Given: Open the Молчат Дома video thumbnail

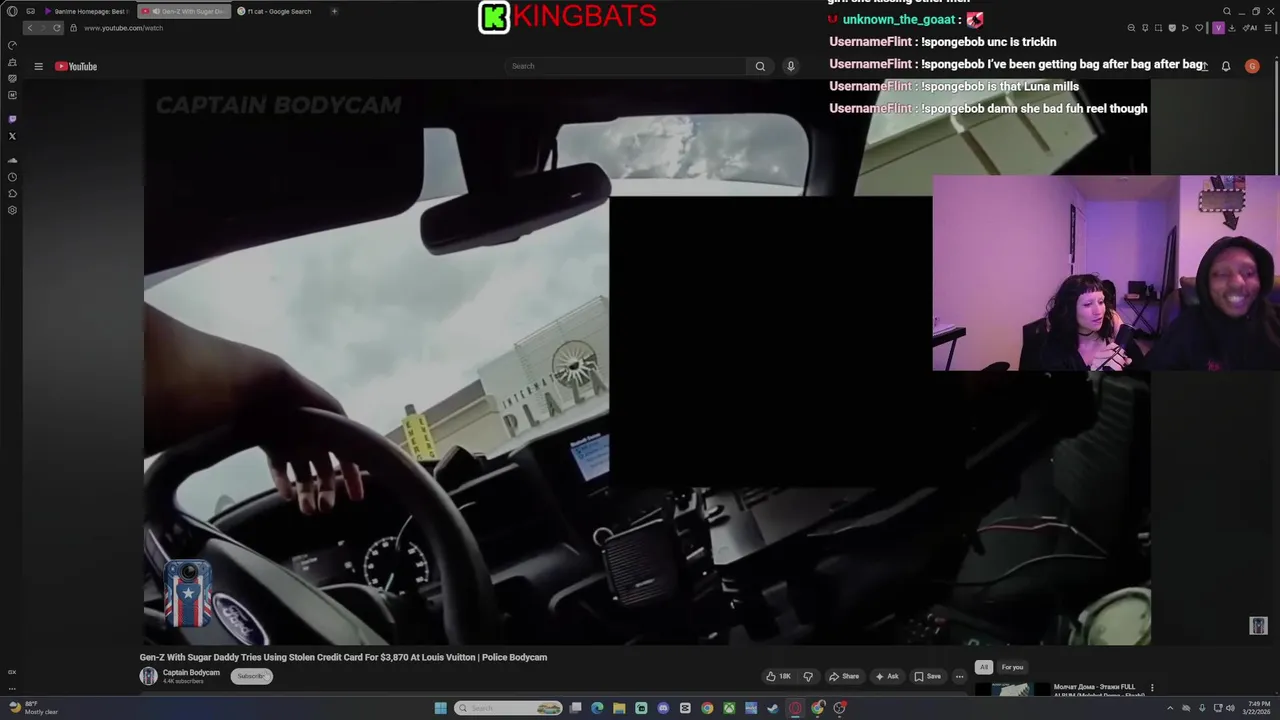Looking at the screenshot, I should 1011,690.
